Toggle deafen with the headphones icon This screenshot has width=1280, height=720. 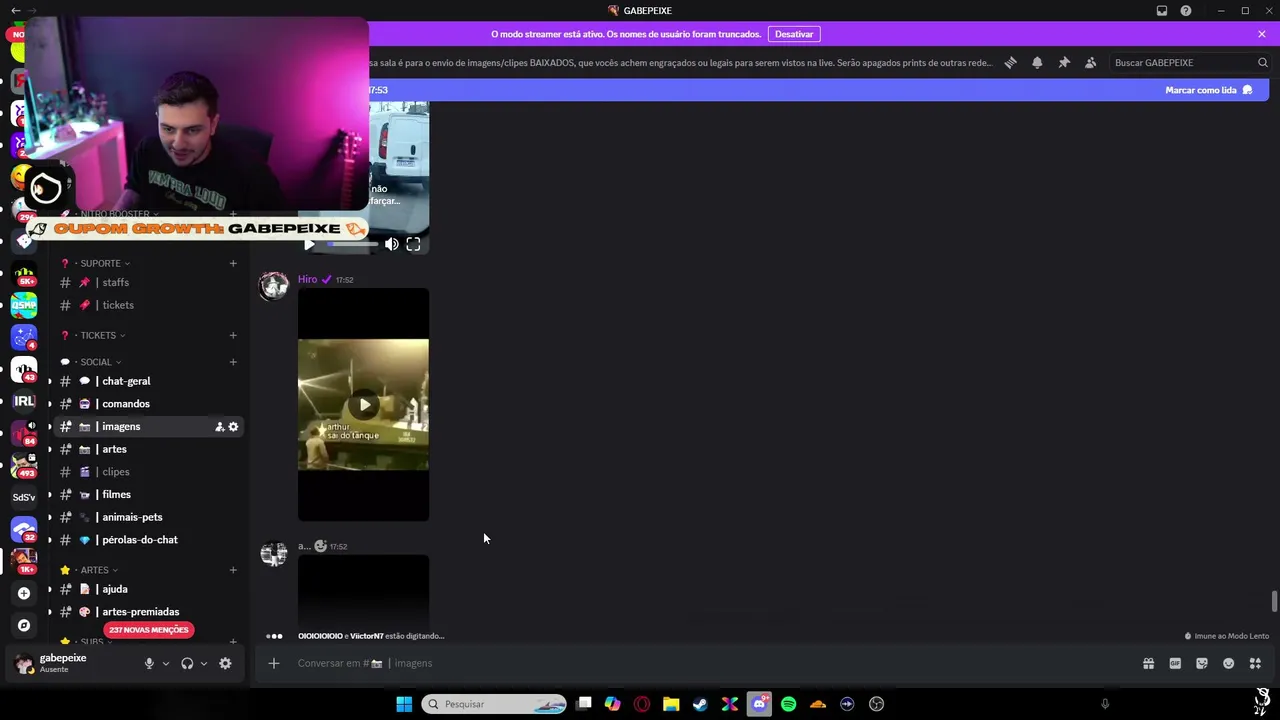(x=187, y=663)
